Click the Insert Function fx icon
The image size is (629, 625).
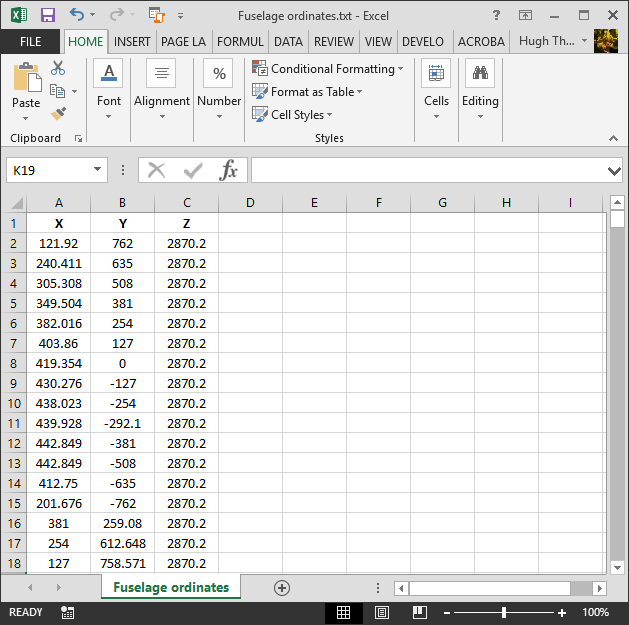pos(229,170)
